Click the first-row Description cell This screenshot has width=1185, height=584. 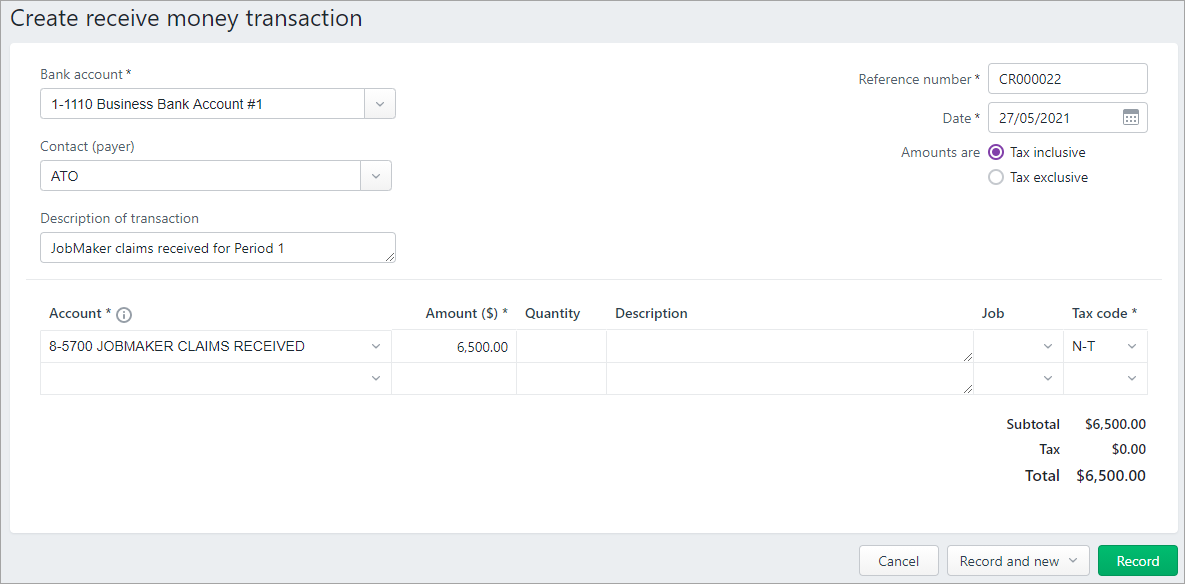coord(790,346)
